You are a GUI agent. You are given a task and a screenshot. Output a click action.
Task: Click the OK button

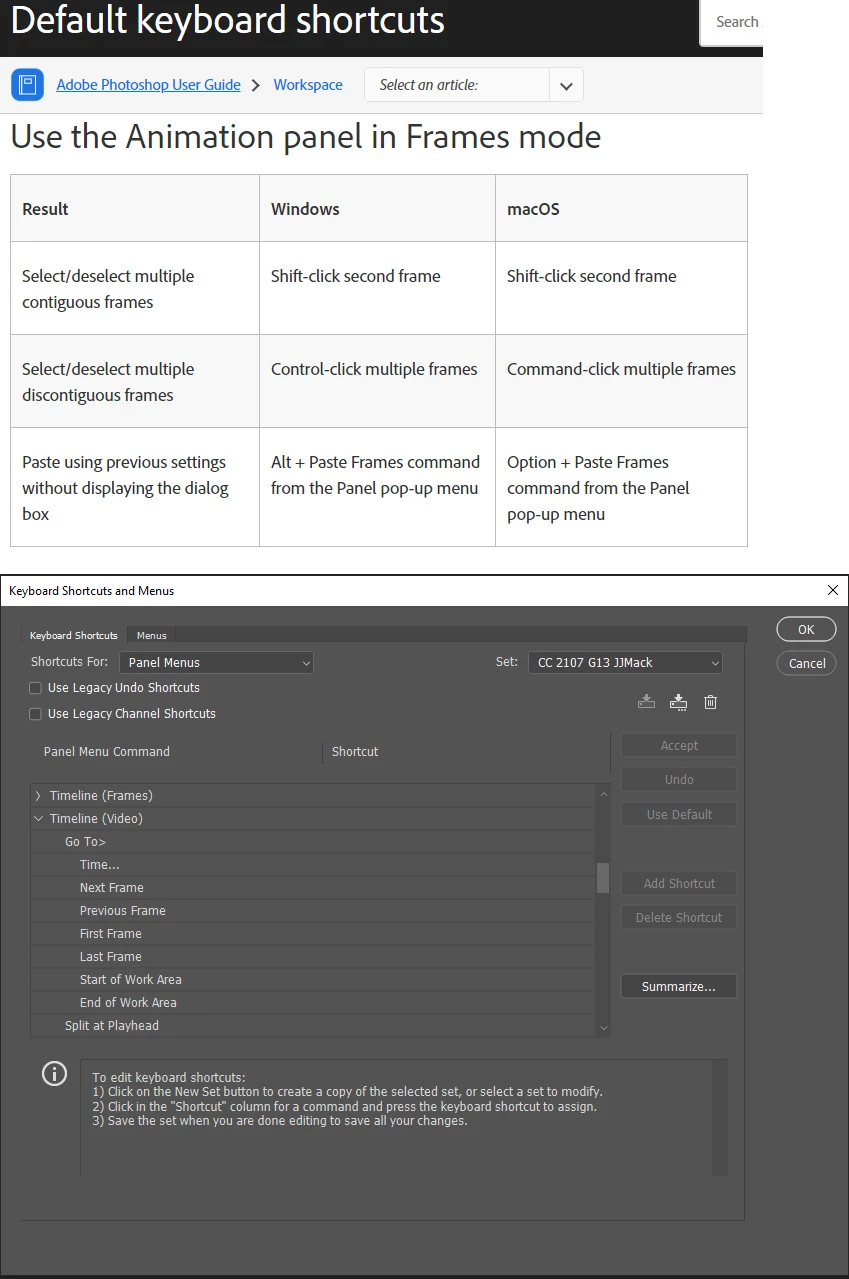(806, 629)
